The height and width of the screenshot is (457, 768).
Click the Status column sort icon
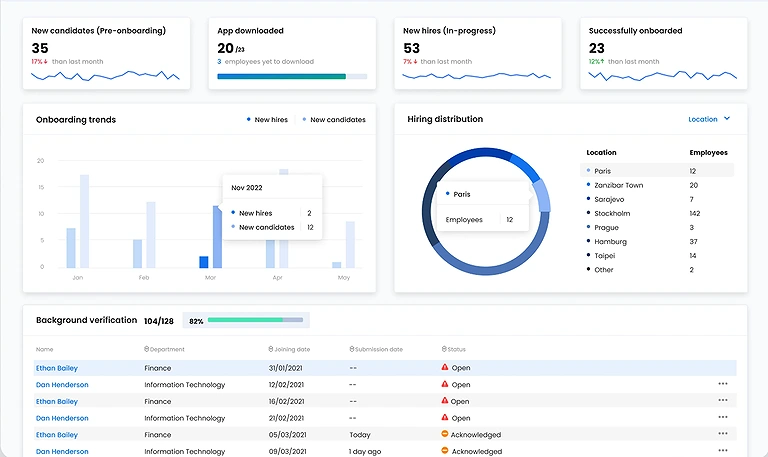(444, 349)
